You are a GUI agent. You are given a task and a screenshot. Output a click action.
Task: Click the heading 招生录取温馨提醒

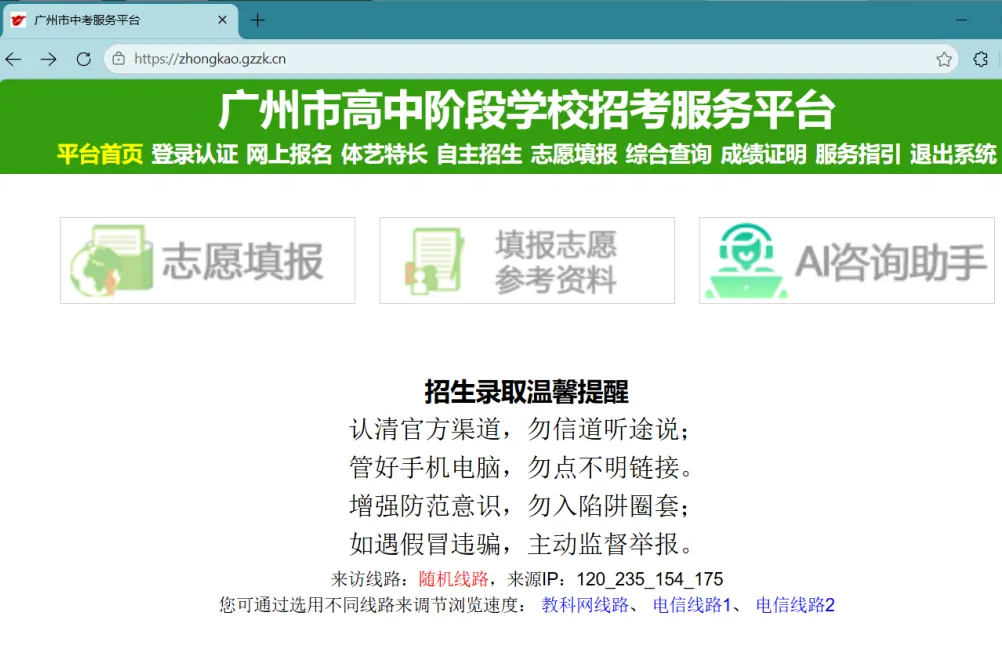click(x=527, y=392)
